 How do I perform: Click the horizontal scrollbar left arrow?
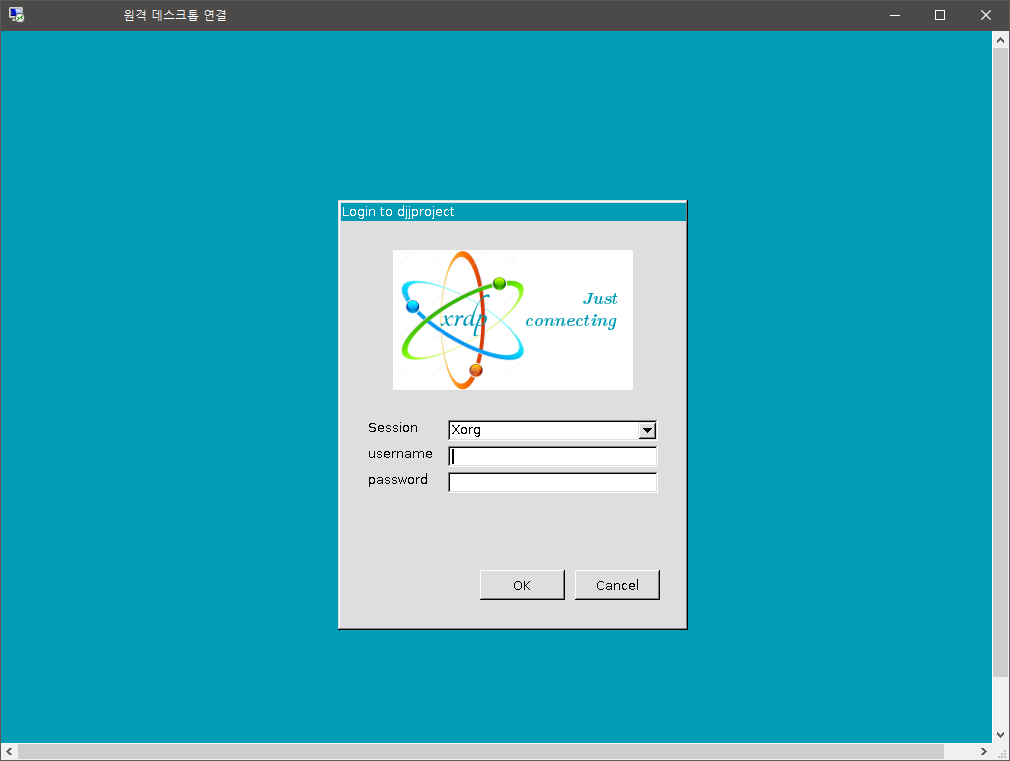click(9, 751)
